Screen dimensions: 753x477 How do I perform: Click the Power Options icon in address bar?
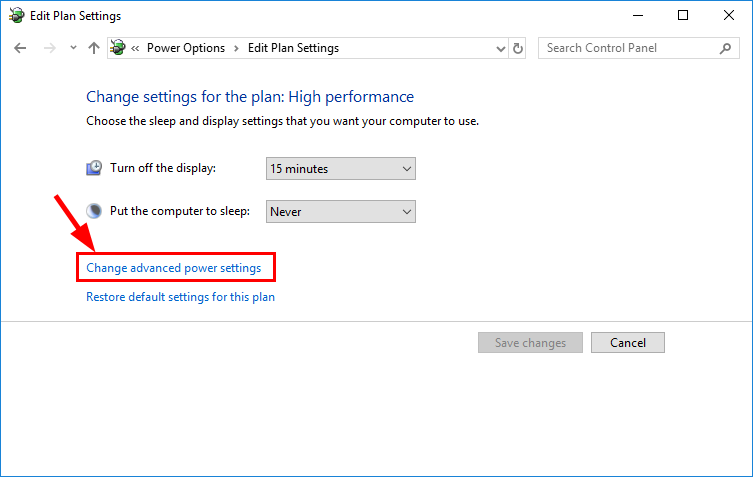click(x=118, y=48)
